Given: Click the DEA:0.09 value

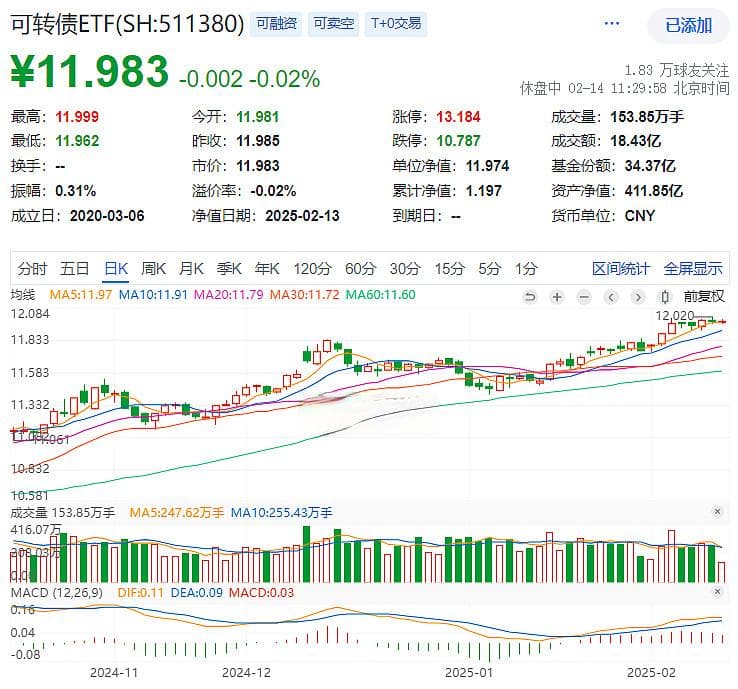Looking at the screenshot, I should click(x=196, y=593).
